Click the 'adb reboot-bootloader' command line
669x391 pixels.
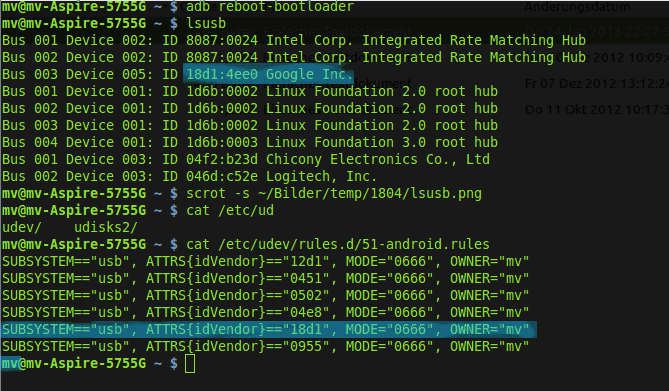click(x=178, y=6)
